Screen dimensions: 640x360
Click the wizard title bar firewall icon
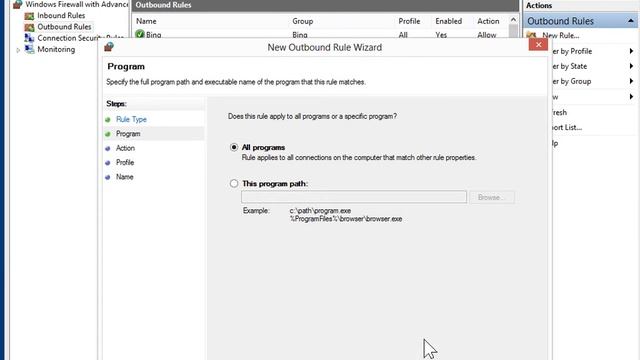coord(109,47)
